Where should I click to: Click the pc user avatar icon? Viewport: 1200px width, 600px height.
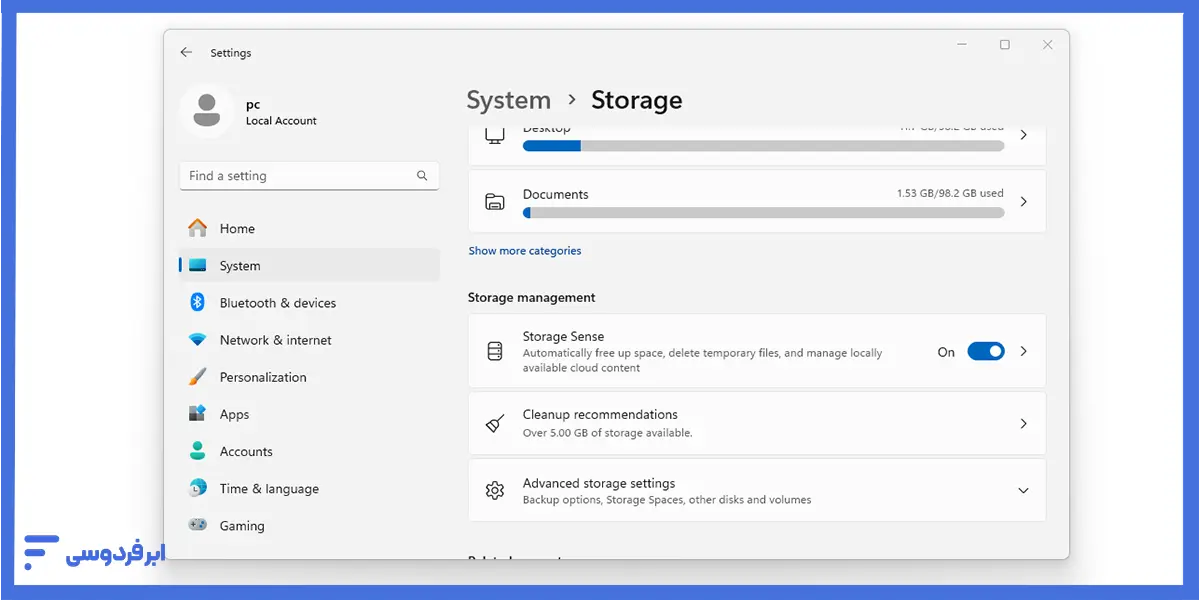pyautogui.click(x=207, y=110)
